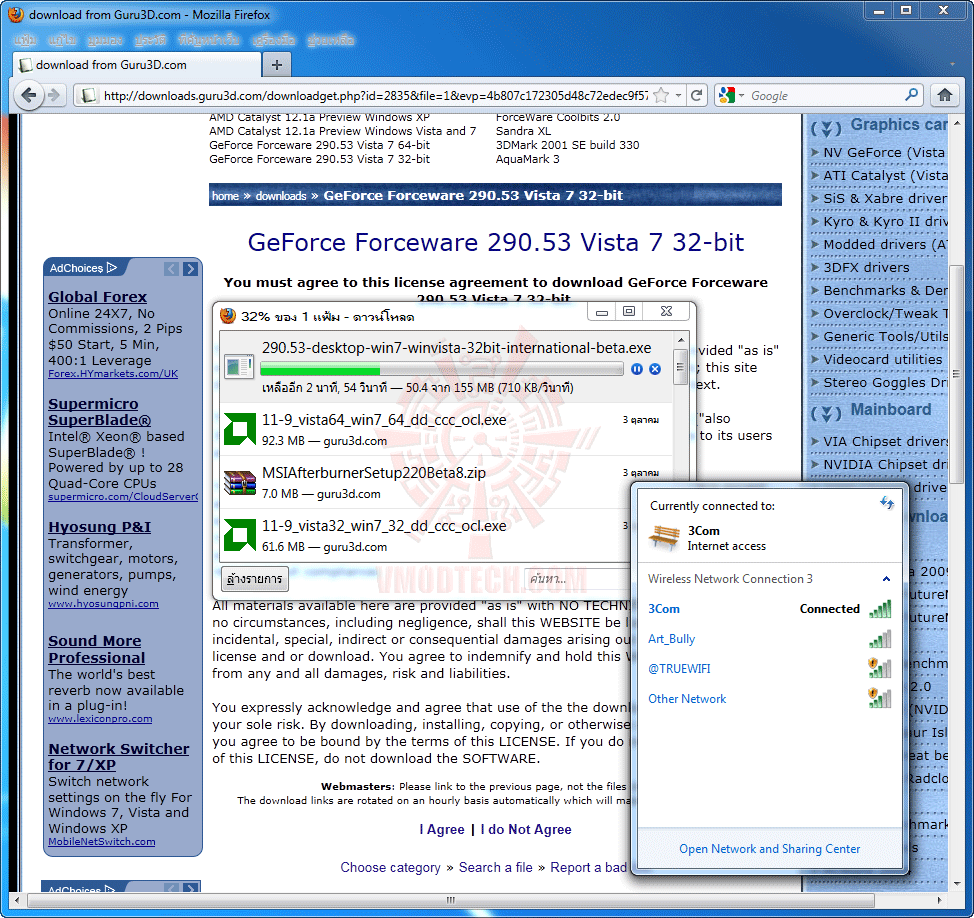Select the connected 3Com network entry
Image resolution: width=974 pixels, height=918 pixels.
click(x=770, y=609)
